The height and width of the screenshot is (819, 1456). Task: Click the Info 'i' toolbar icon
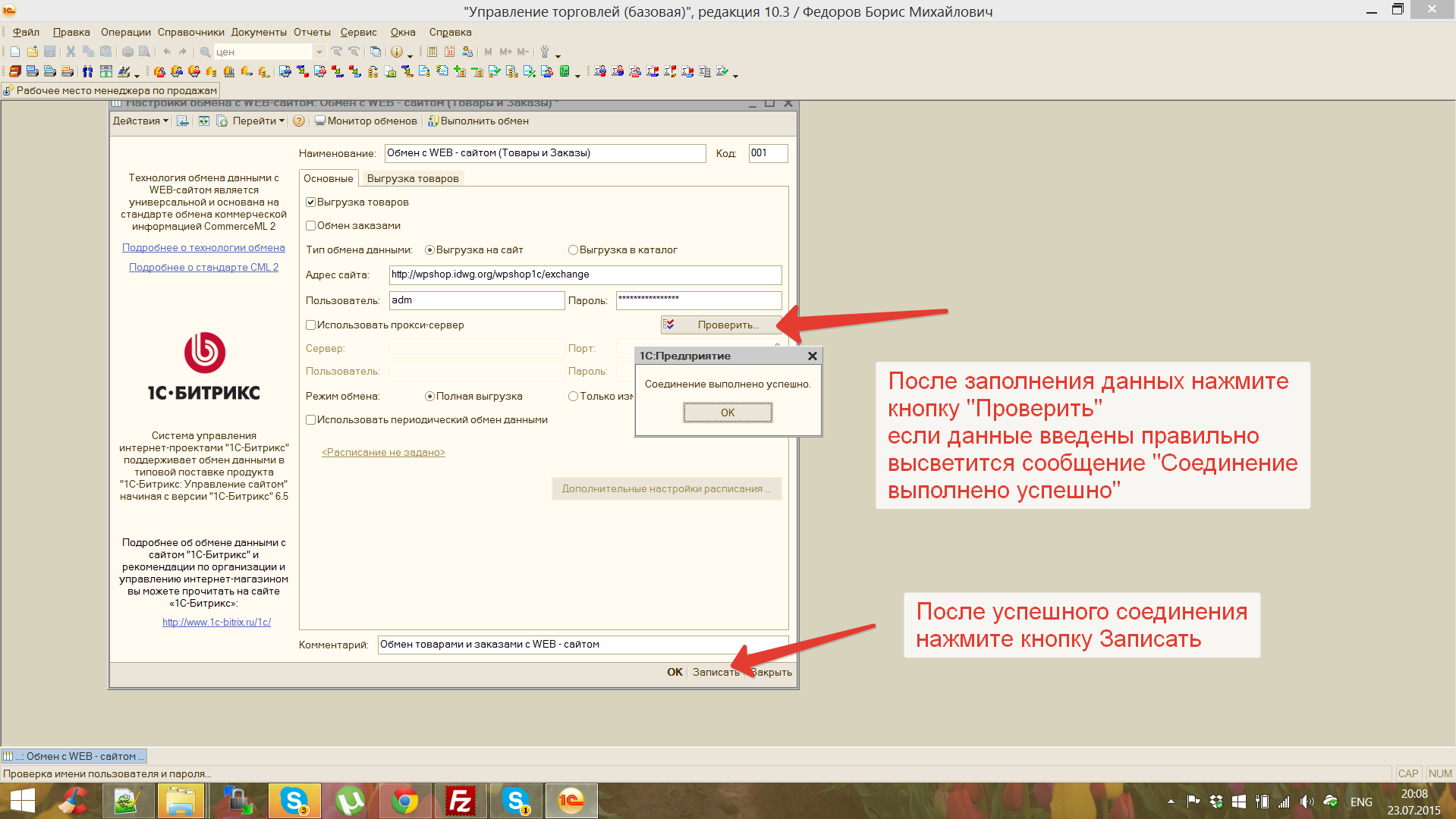pos(396,52)
